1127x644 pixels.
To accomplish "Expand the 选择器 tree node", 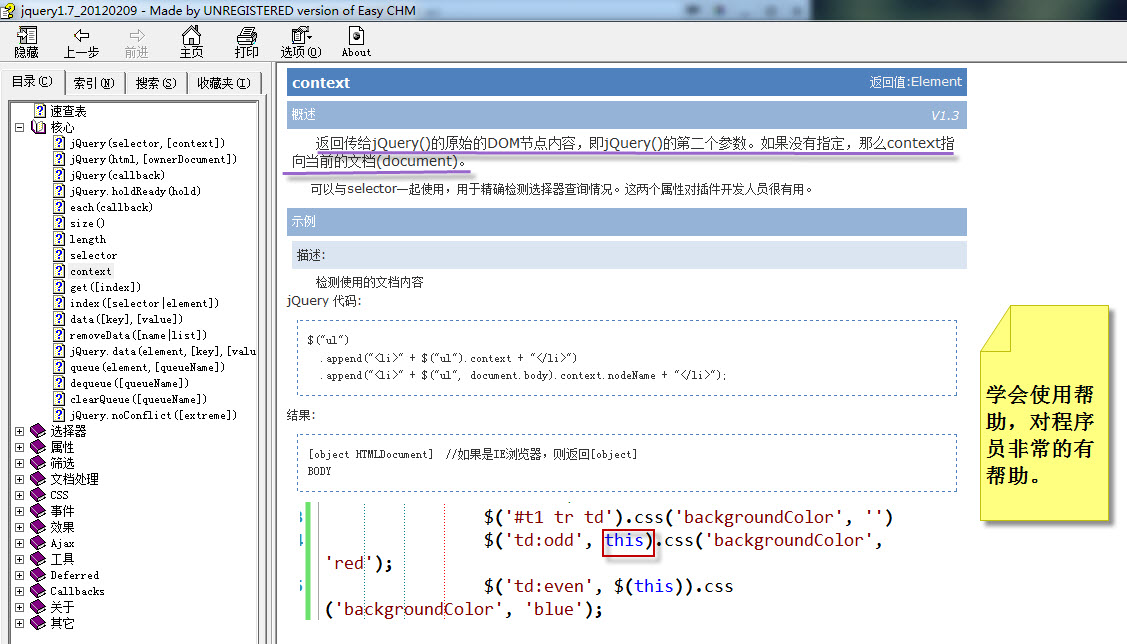I will pyautogui.click(x=19, y=431).
